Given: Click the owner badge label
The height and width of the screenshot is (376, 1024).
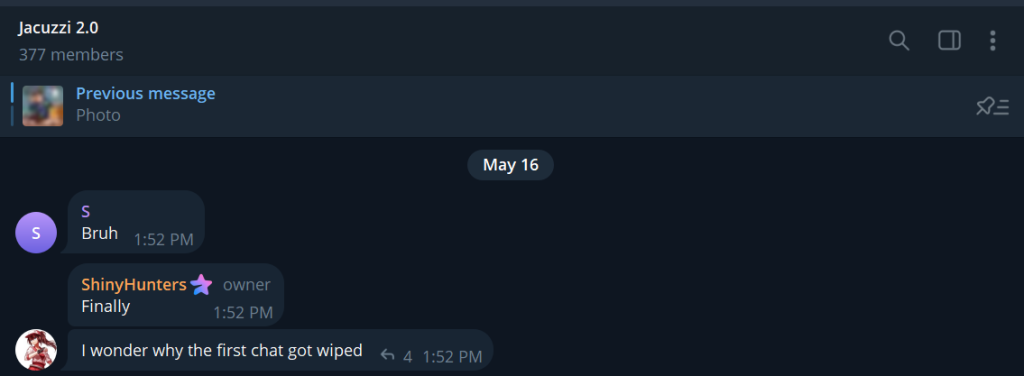Looking at the screenshot, I should (x=246, y=285).
